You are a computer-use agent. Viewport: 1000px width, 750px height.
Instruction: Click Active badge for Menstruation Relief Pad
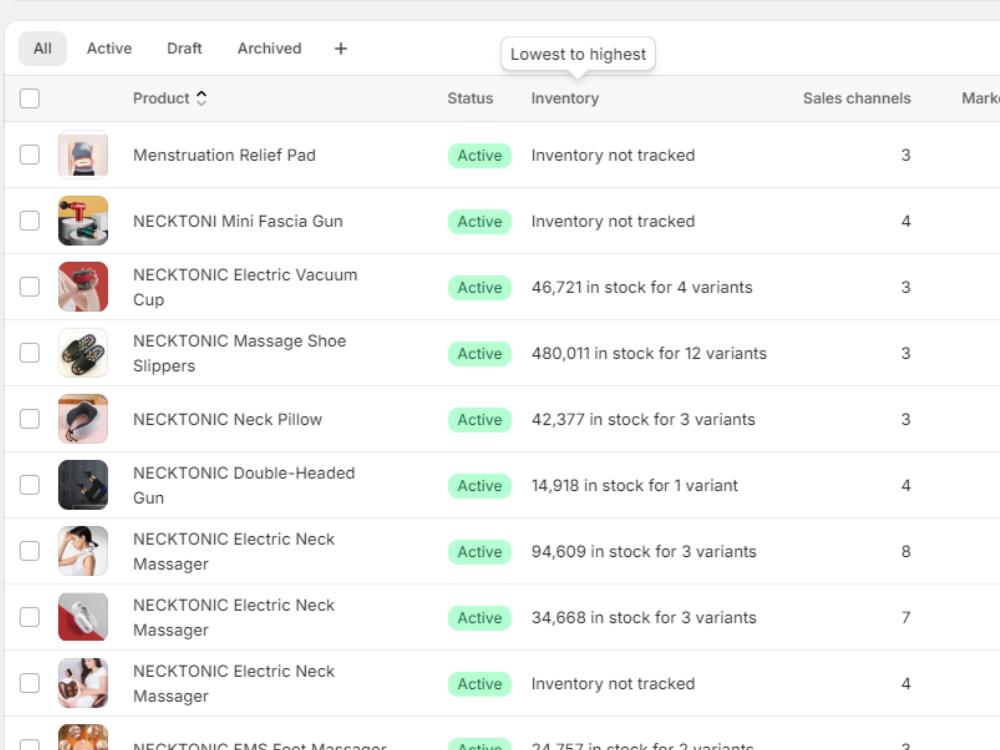click(x=480, y=156)
